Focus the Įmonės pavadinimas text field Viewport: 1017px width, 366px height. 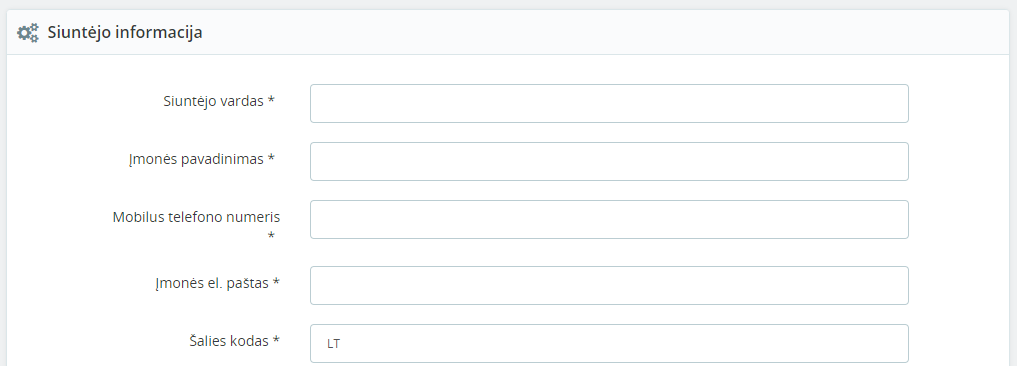[x=609, y=162]
